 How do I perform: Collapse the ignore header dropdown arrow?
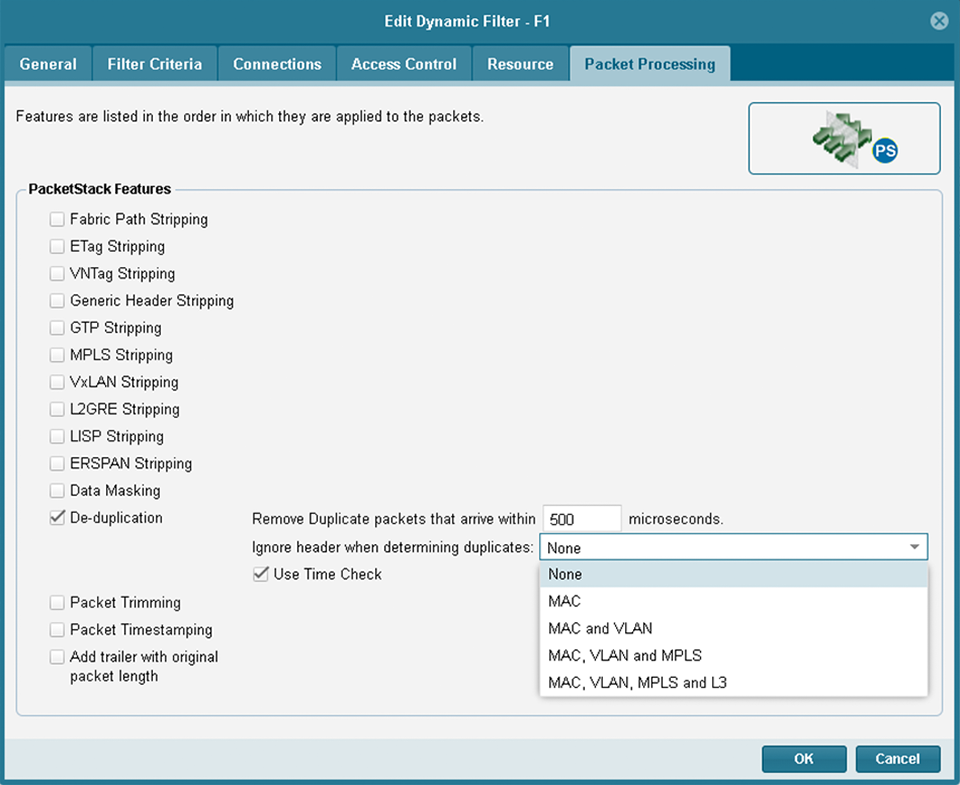[x=914, y=548]
